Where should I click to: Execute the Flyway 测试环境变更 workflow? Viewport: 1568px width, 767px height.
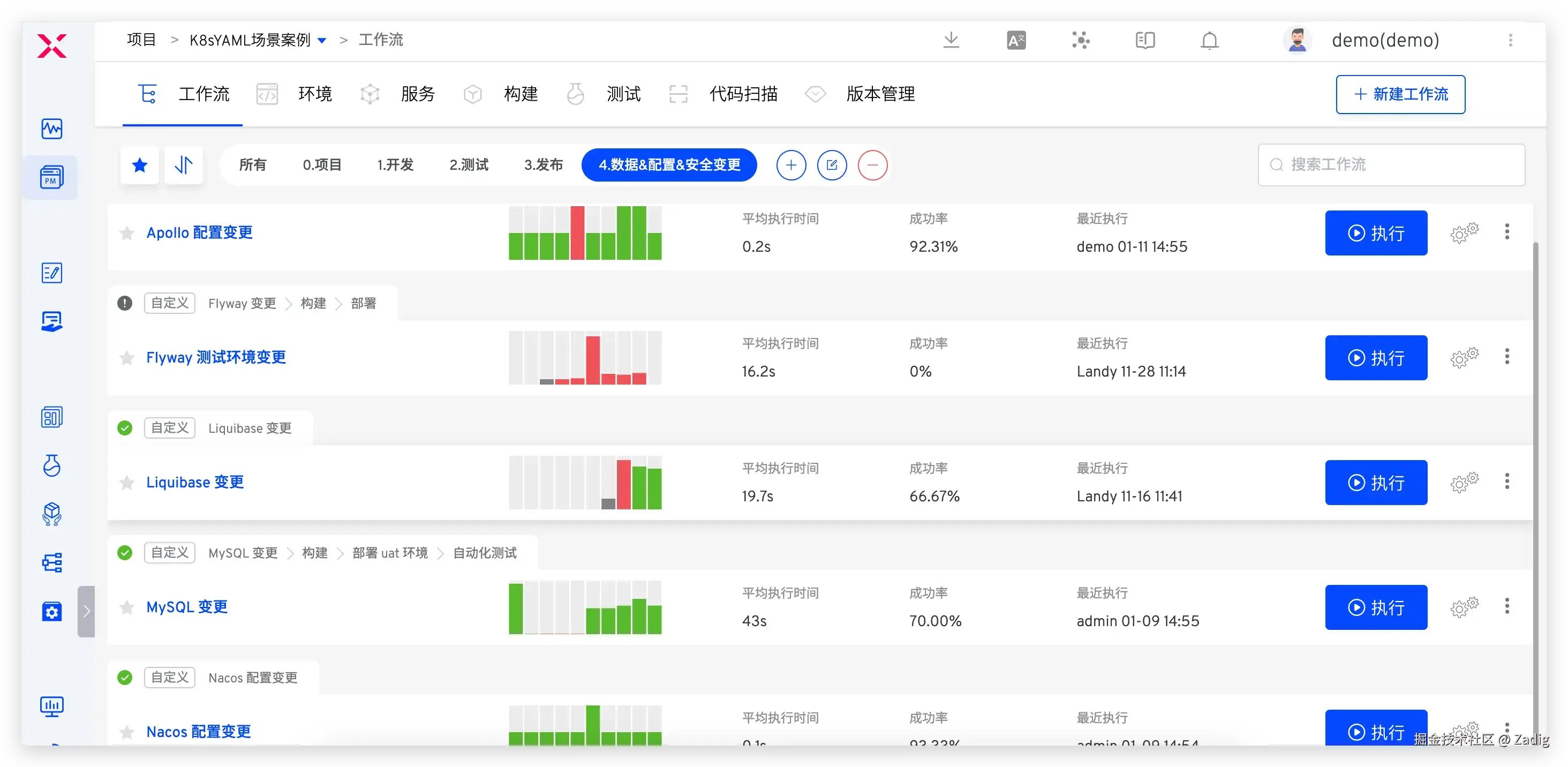point(1376,357)
